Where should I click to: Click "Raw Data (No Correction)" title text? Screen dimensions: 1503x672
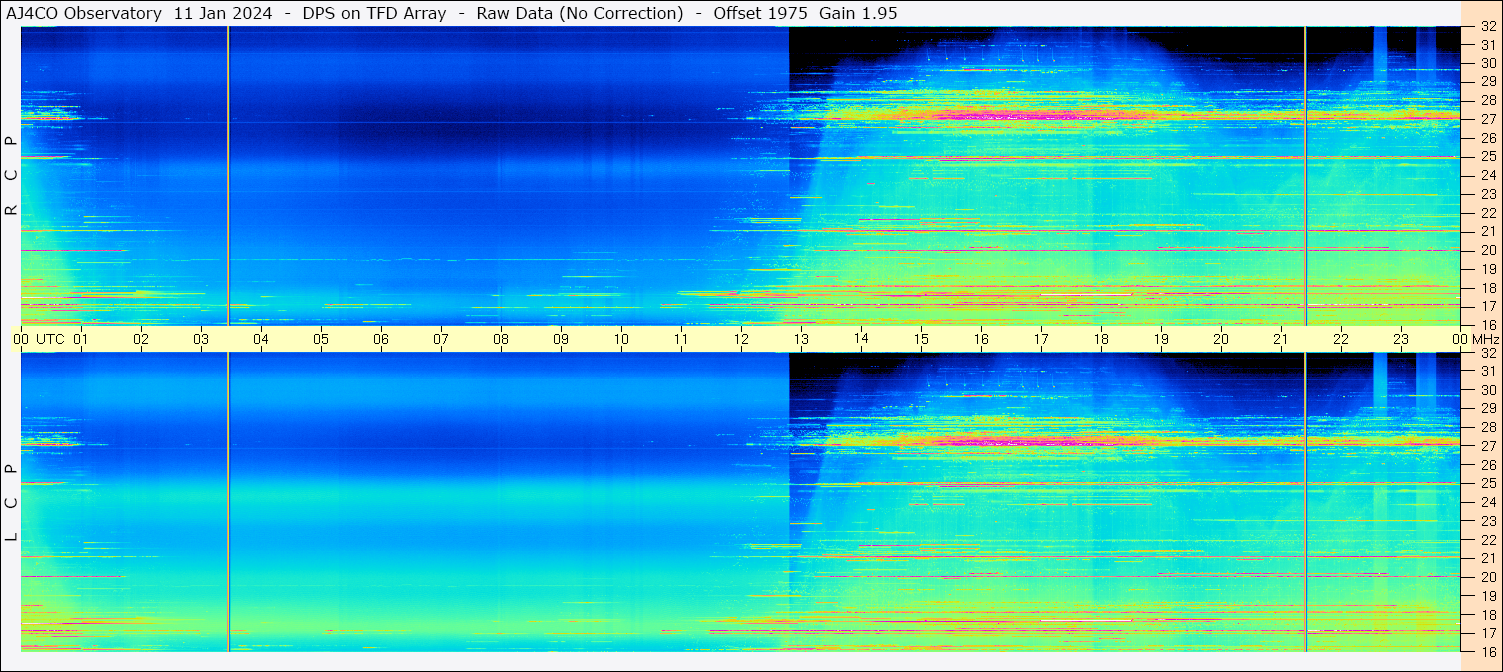(580, 13)
